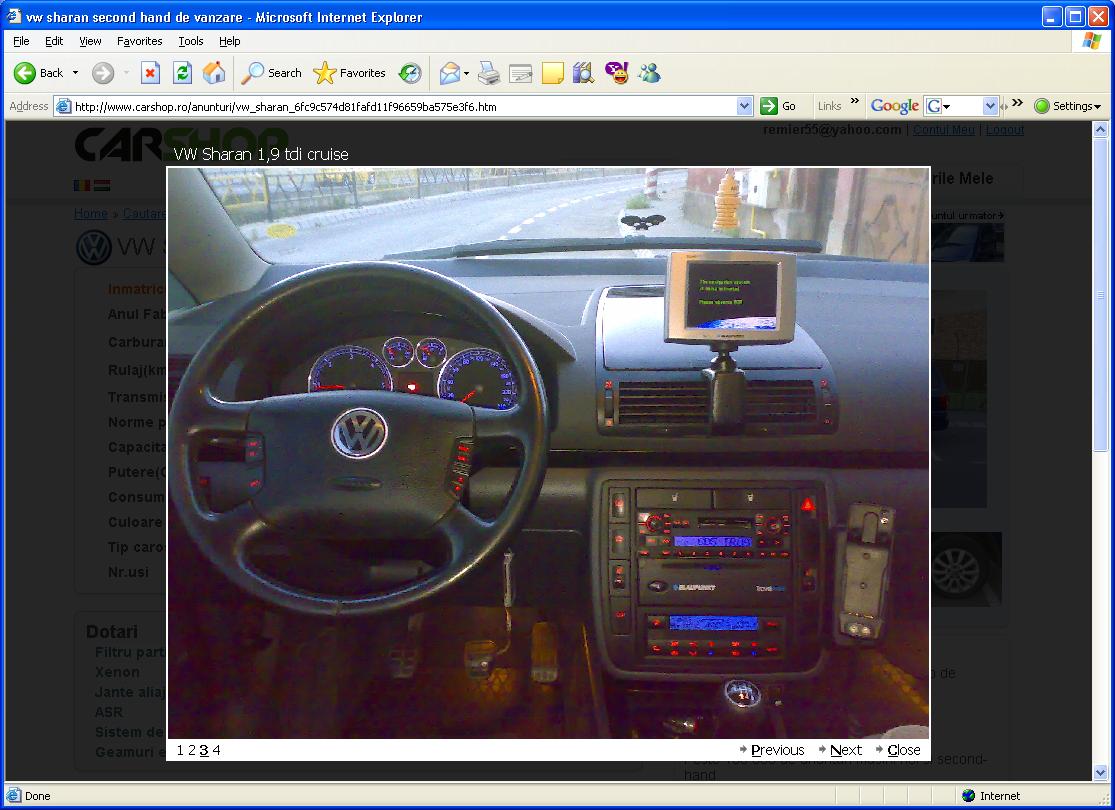The width and height of the screenshot is (1115, 810).
Task: Open the Forward history dropdown arrow
Action: [127, 73]
